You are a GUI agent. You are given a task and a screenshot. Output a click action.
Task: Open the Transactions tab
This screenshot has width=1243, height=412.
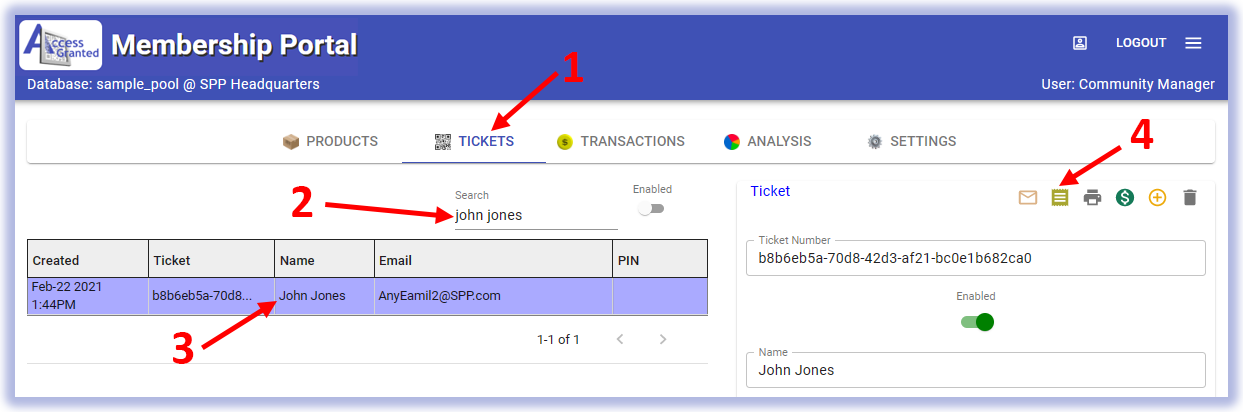click(621, 142)
